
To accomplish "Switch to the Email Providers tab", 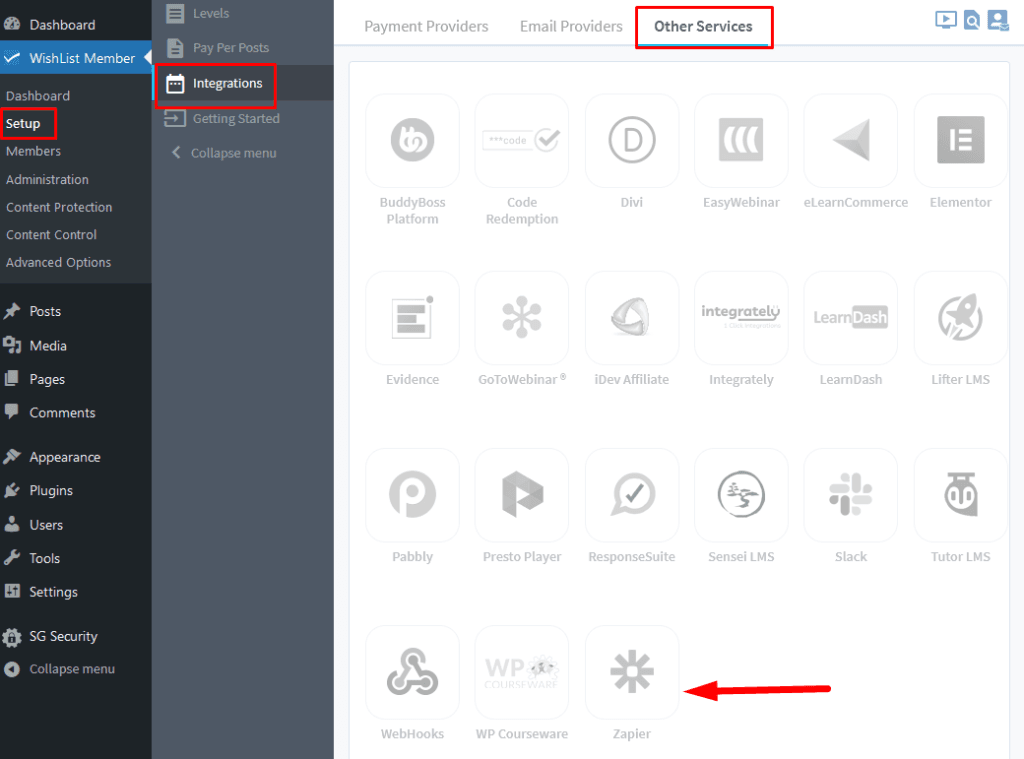I will [x=571, y=26].
